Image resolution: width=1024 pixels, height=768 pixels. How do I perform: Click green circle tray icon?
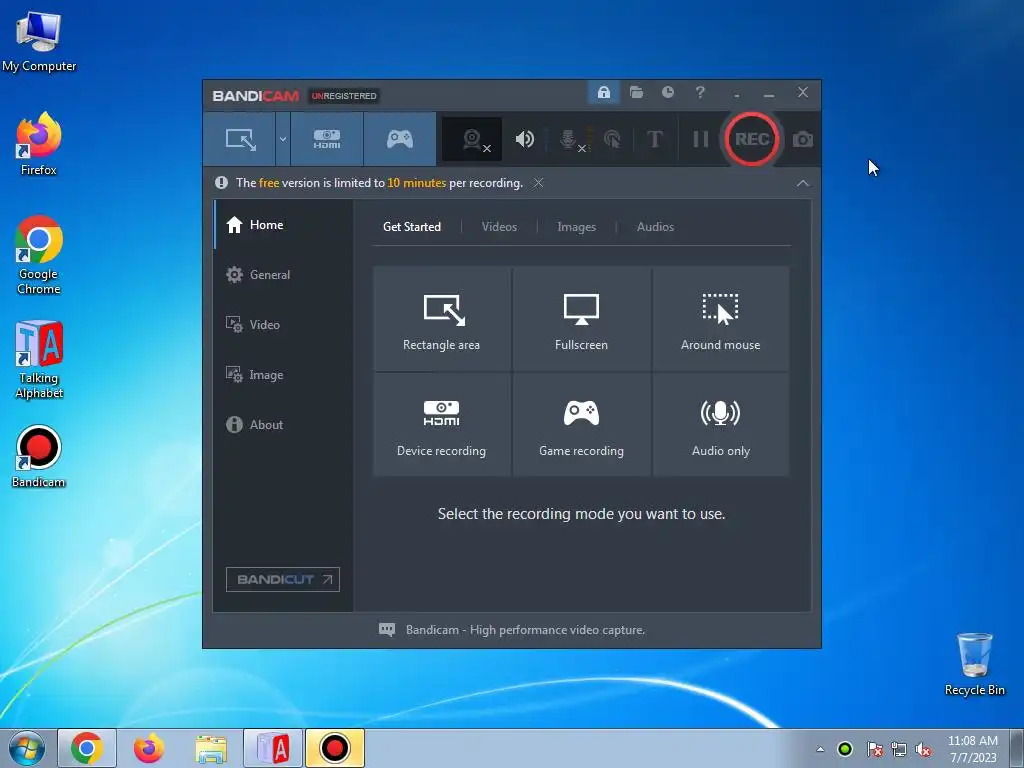[x=845, y=749]
